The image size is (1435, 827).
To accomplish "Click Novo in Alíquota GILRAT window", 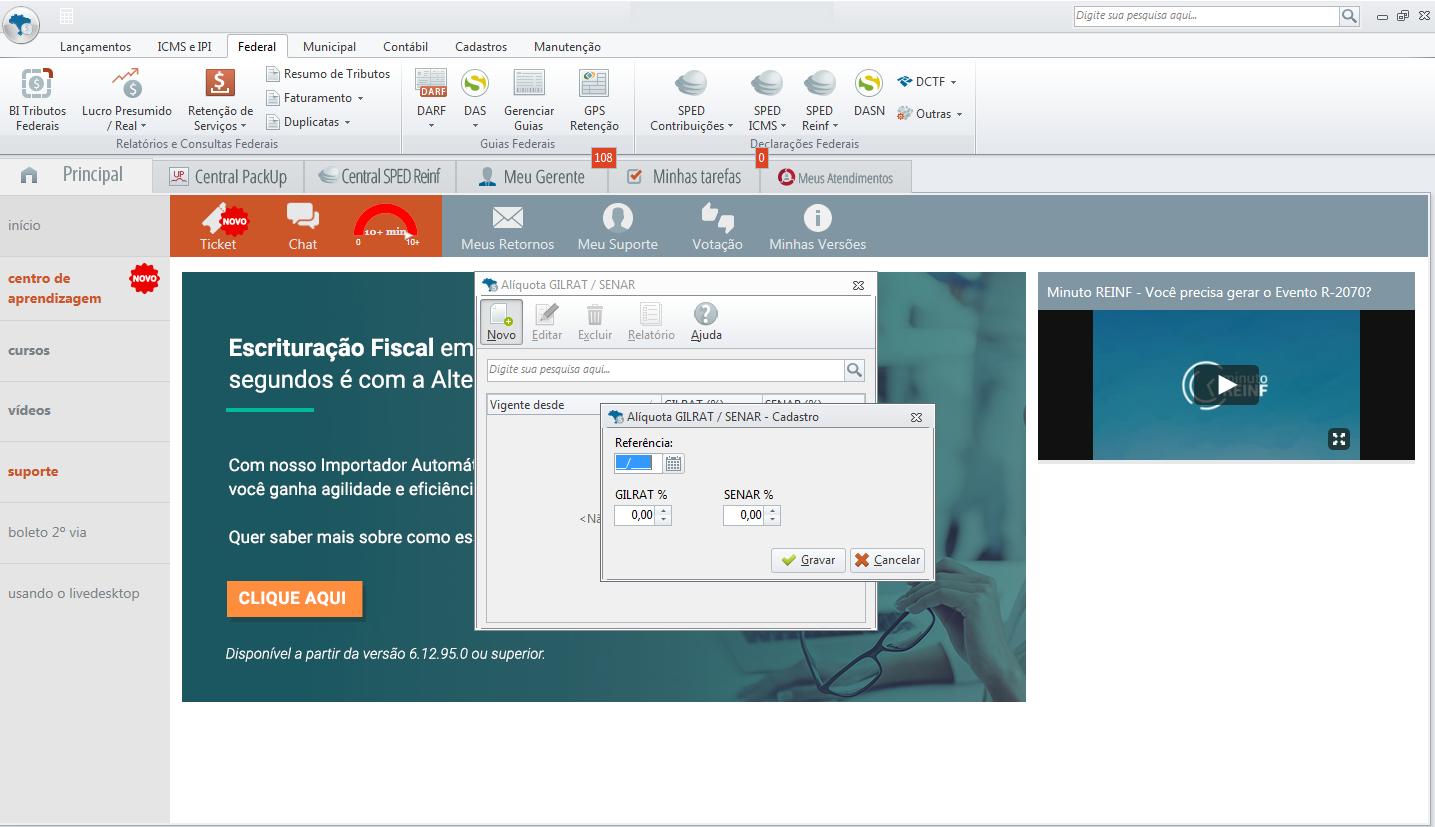I will click(x=501, y=322).
